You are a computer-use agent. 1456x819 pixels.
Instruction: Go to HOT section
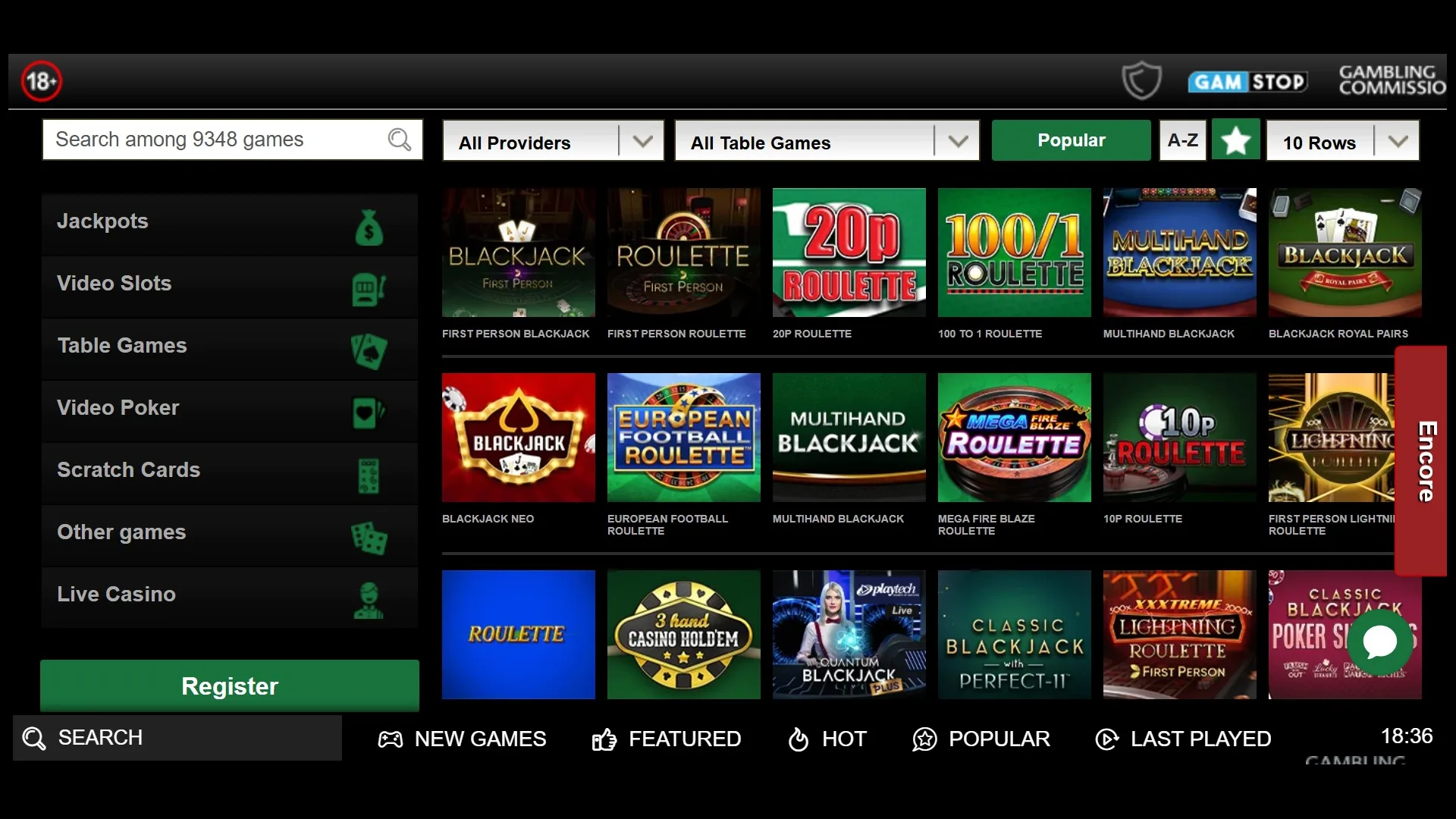tap(827, 739)
